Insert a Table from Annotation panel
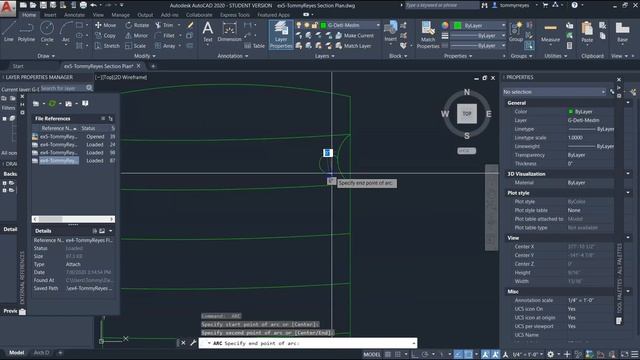The height and width of the screenshot is (360, 640). pyautogui.click(x=255, y=46)
